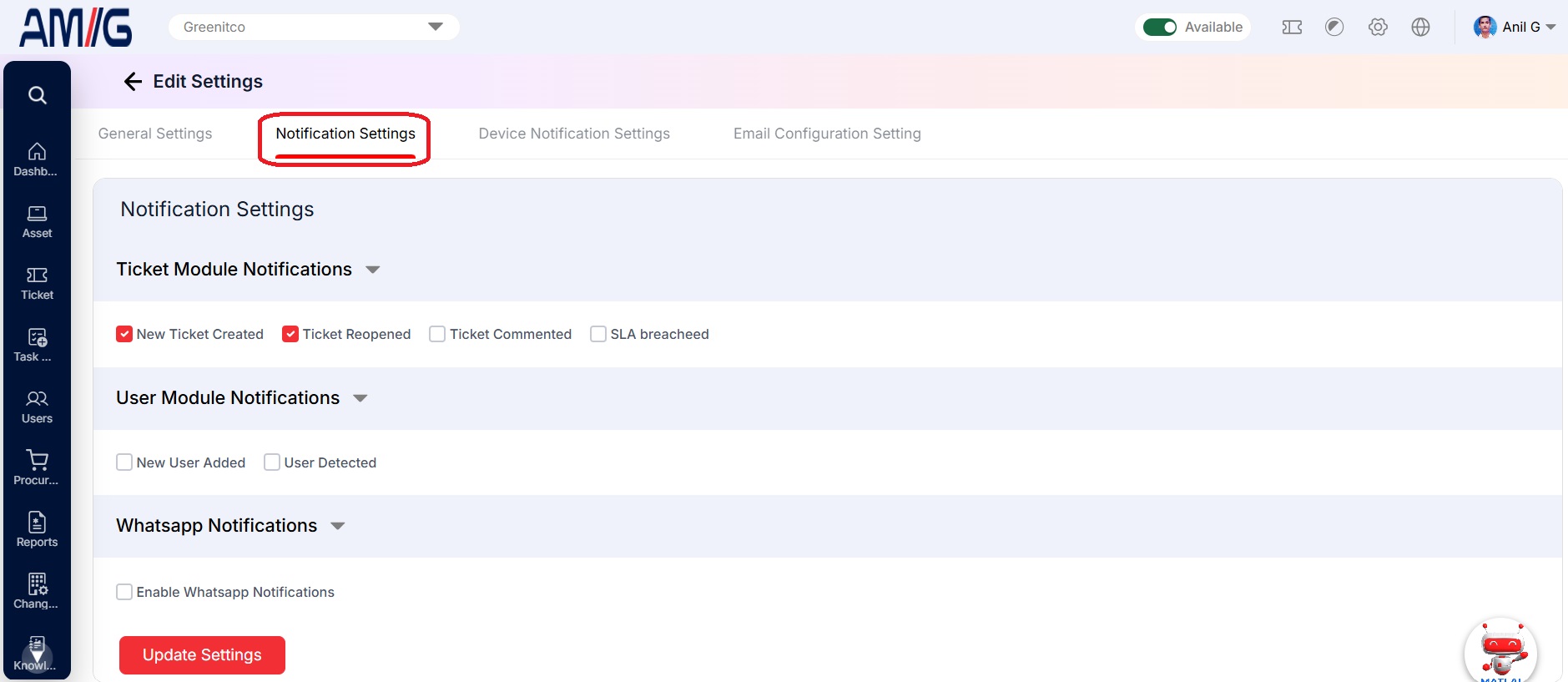1568x682 pixels.
Task: Enable Ticket Commented checkbox
Action: point(437,334)
